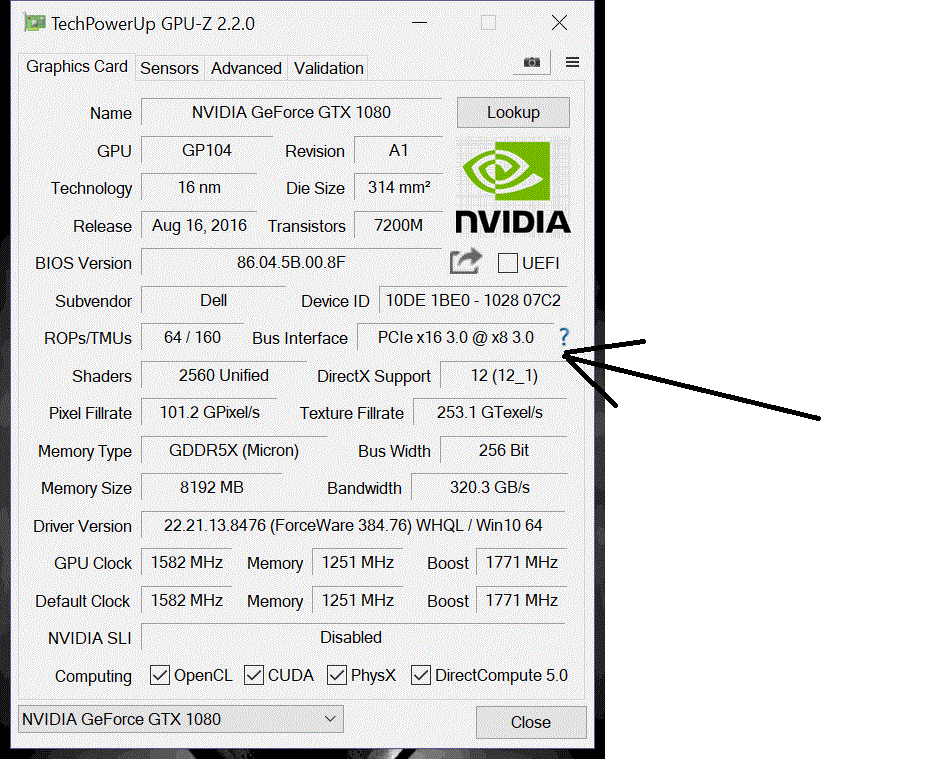Screen dimensions: 936x759
Task: Click the Driver Version label
Action: [x=82, y=526]
